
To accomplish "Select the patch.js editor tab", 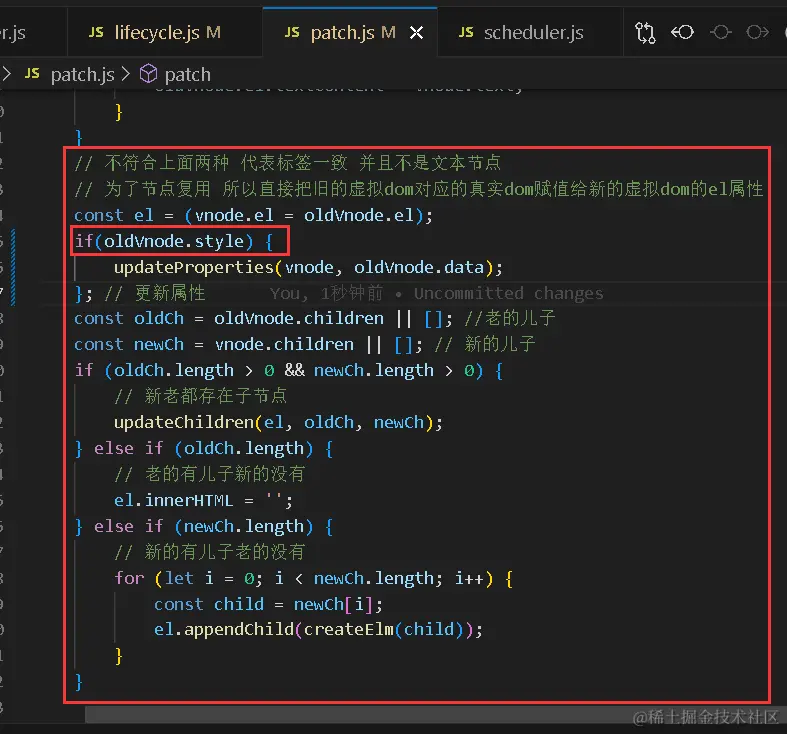I will click(x=350, y=33).
